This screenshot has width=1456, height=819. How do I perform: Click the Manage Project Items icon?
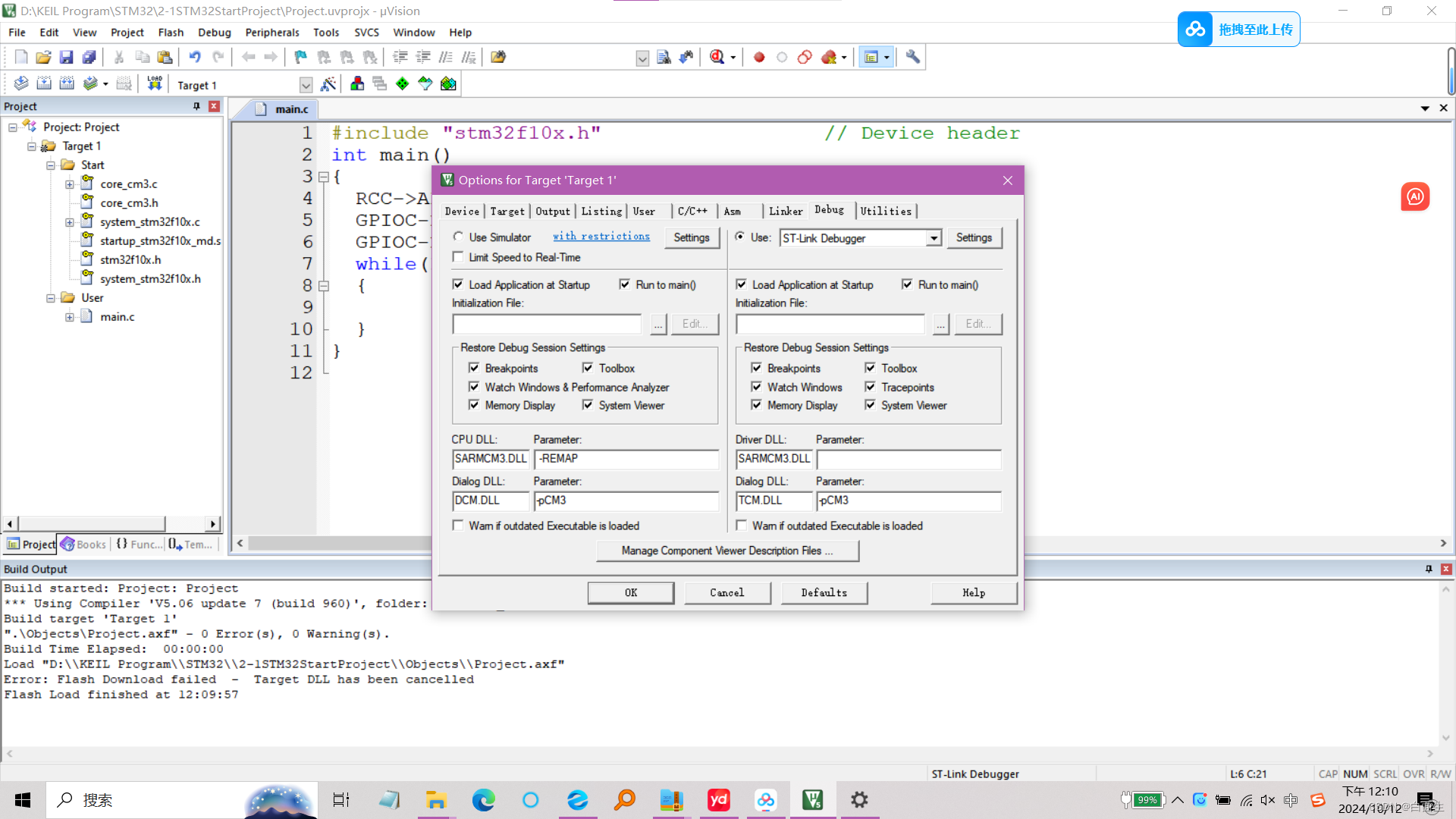pos(357,84)
